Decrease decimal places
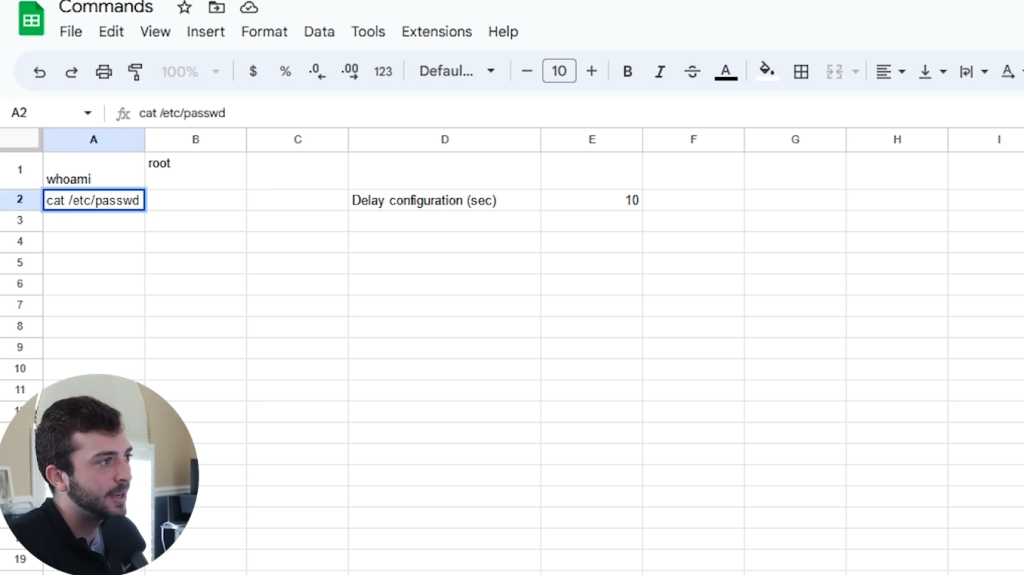 317,71
